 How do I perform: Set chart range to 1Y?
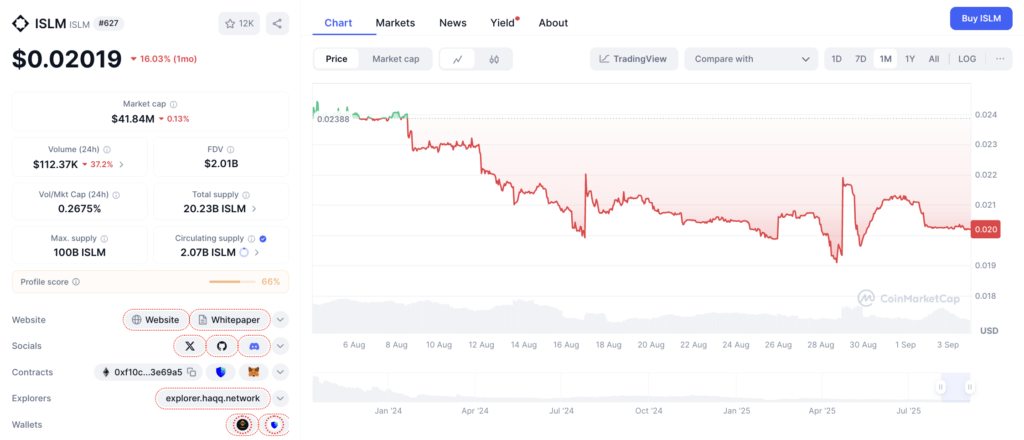pyautogui.click(x=910, y=59)
